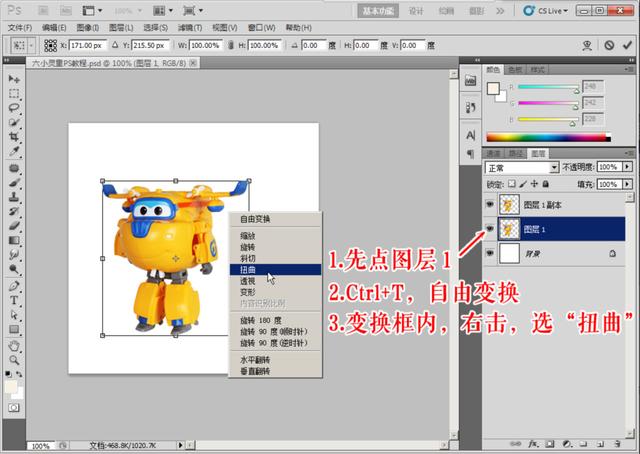The image size is (640, 454).
Task: Select the Path Selection tool
Action: point(14,315)
